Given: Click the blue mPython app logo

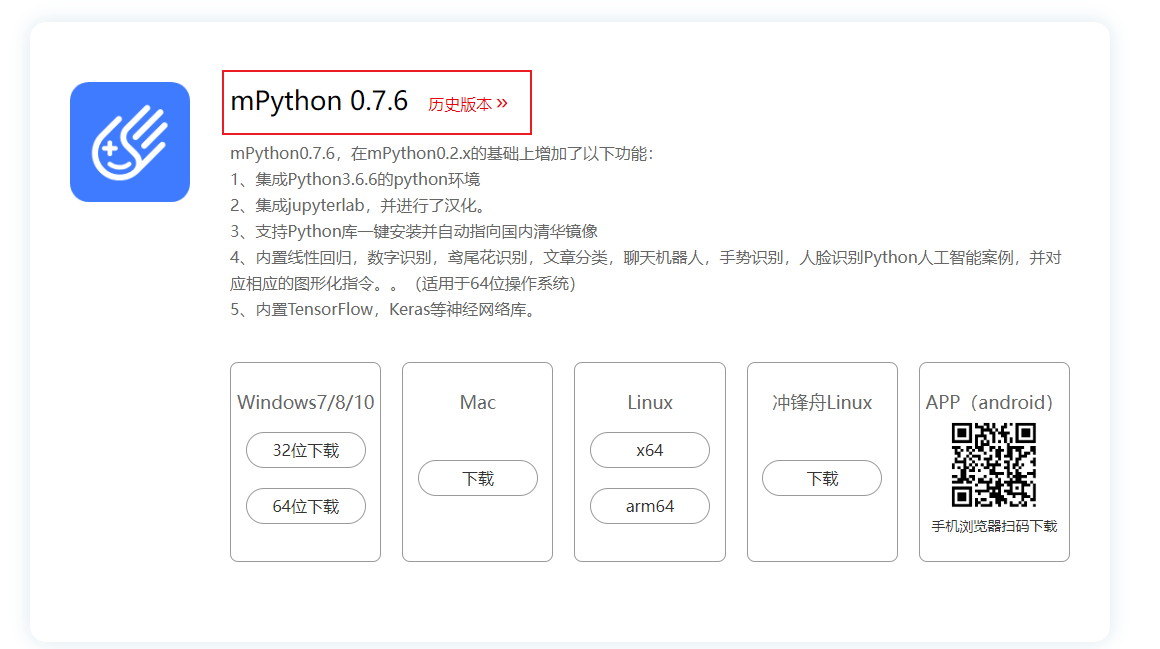Looking at the screenshot, I should (x=130, y=141).
